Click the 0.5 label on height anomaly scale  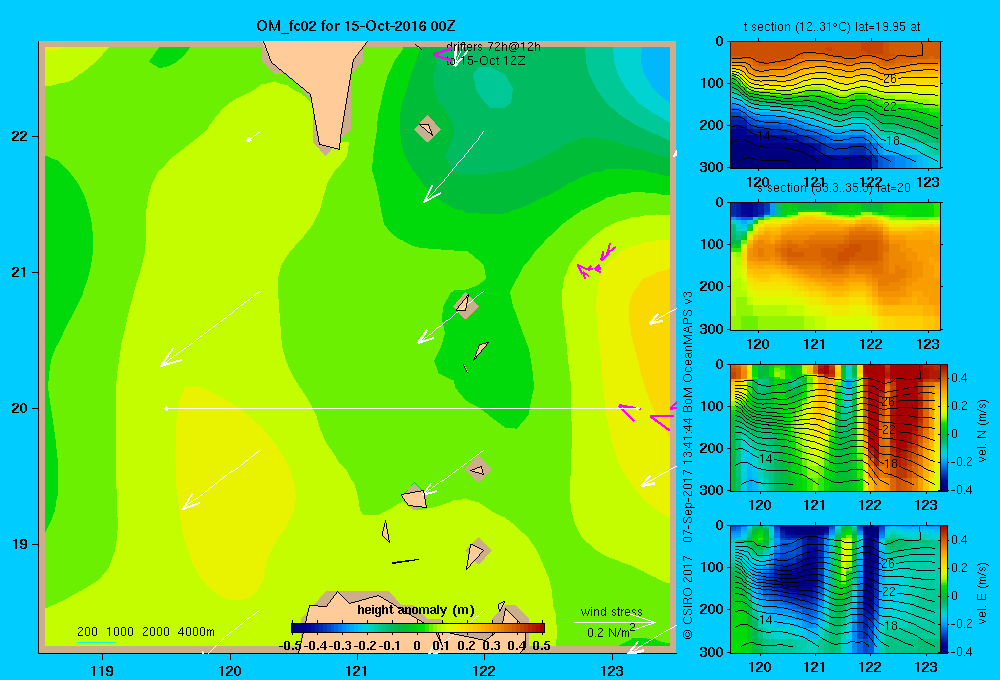[x=541, y=646]
